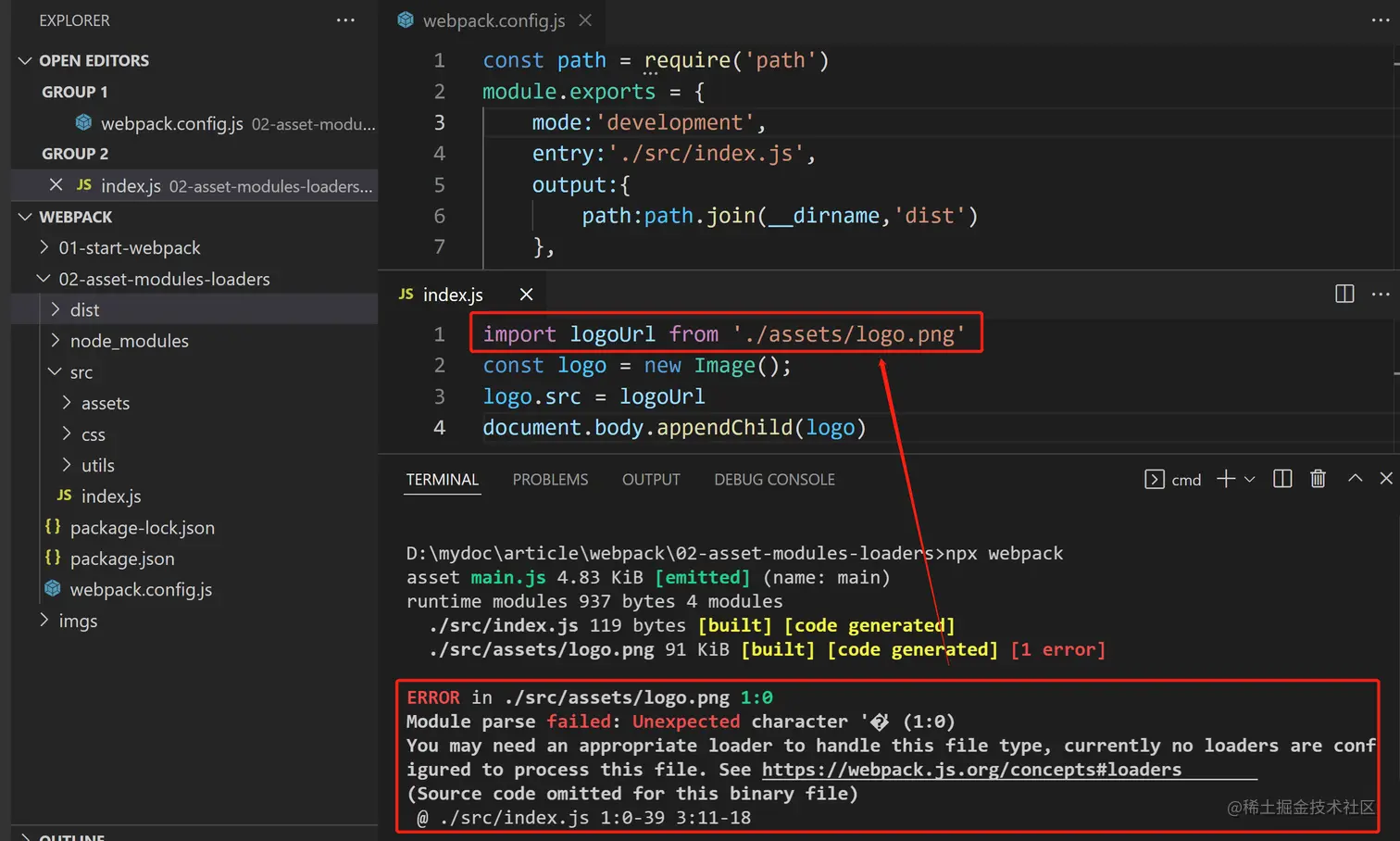Collapse the OPEN EDITORS section
The height and width of the screenshot is (841, 1400).
pyautogui.click(x=25, y=60)
